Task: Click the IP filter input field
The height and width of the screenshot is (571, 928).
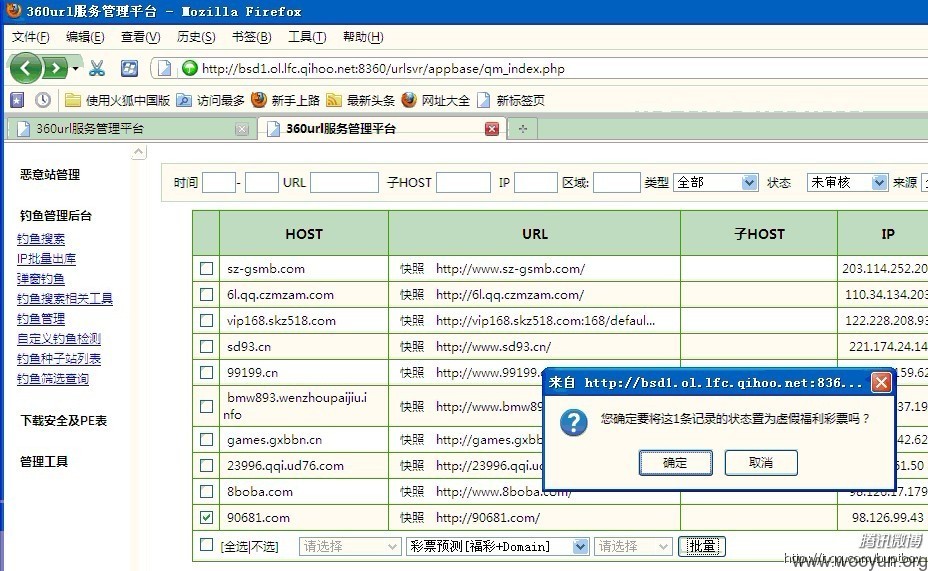Action: 536,182
